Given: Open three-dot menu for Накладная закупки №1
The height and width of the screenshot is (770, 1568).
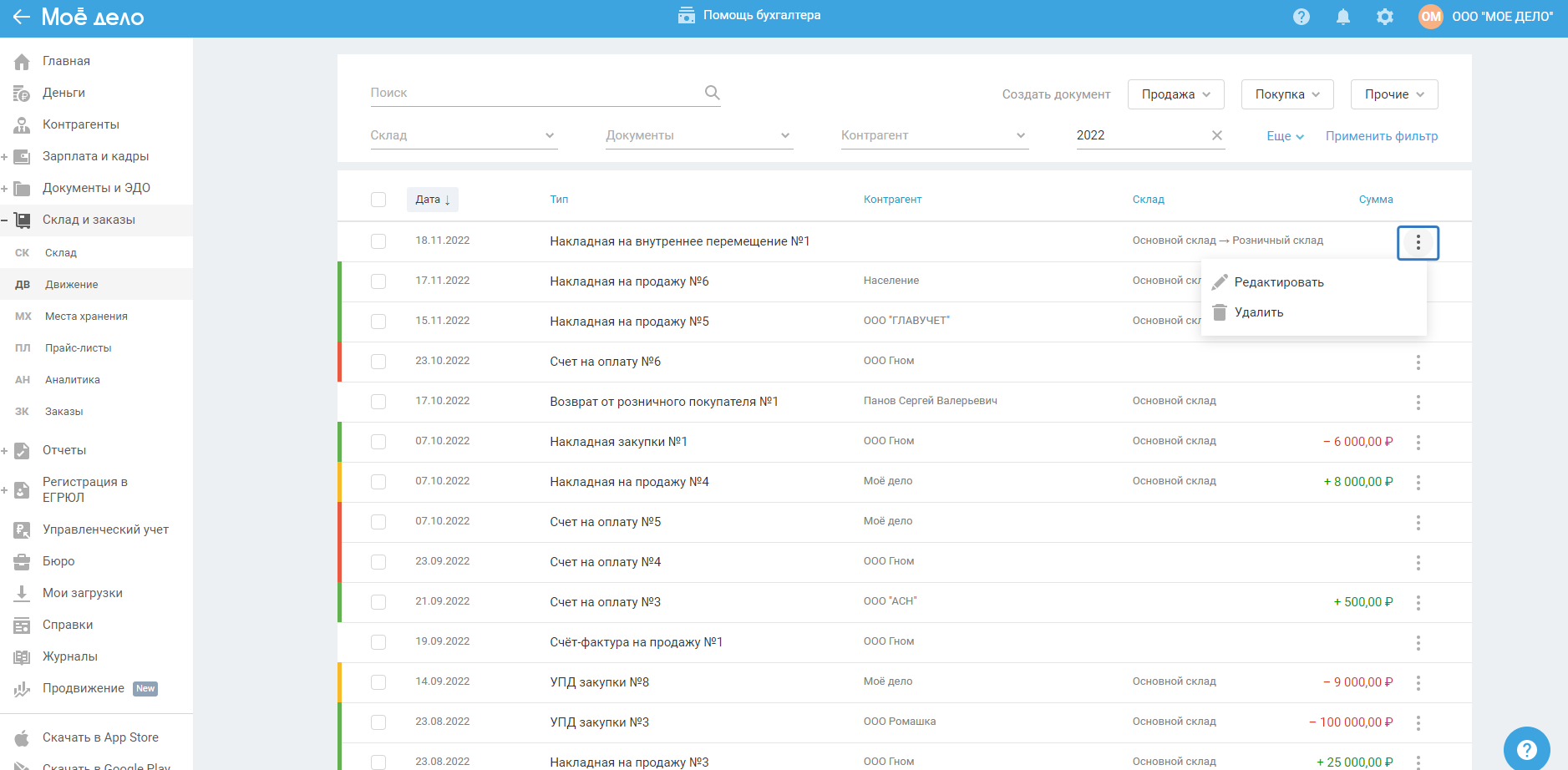Looking at the screenshot, I should (x=1418, y=443).
